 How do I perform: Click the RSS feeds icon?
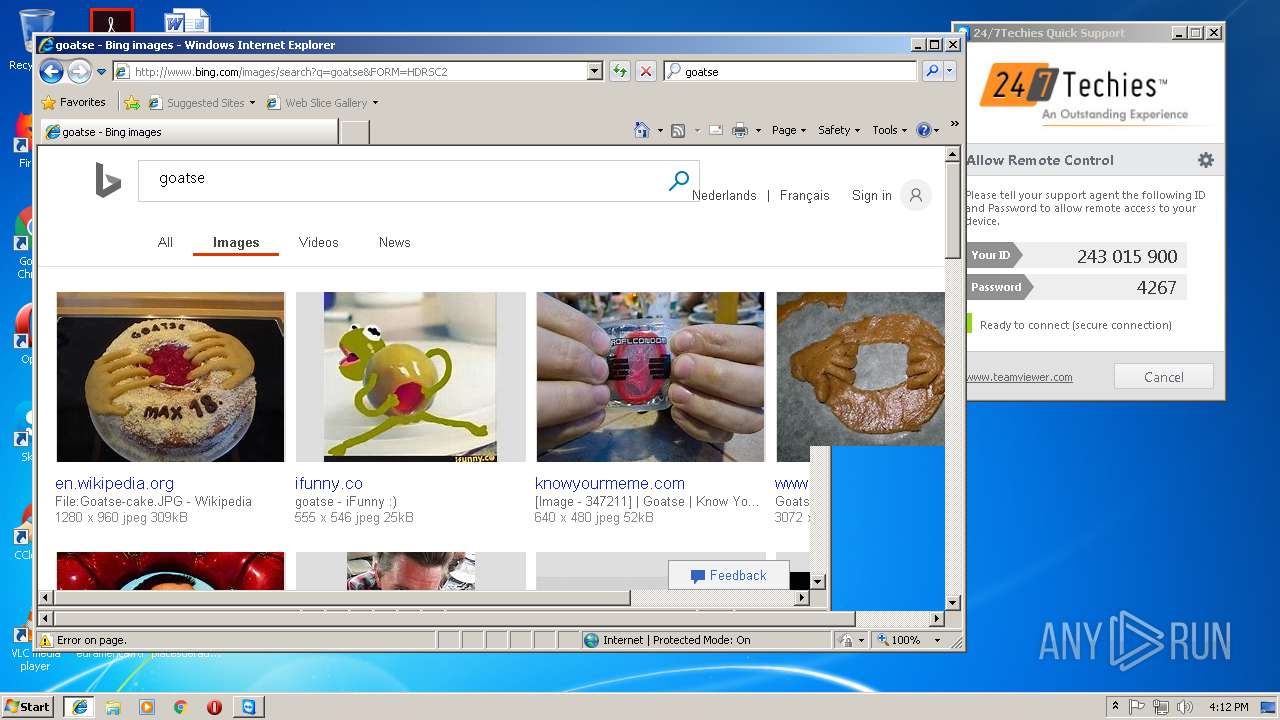[678, 130]
